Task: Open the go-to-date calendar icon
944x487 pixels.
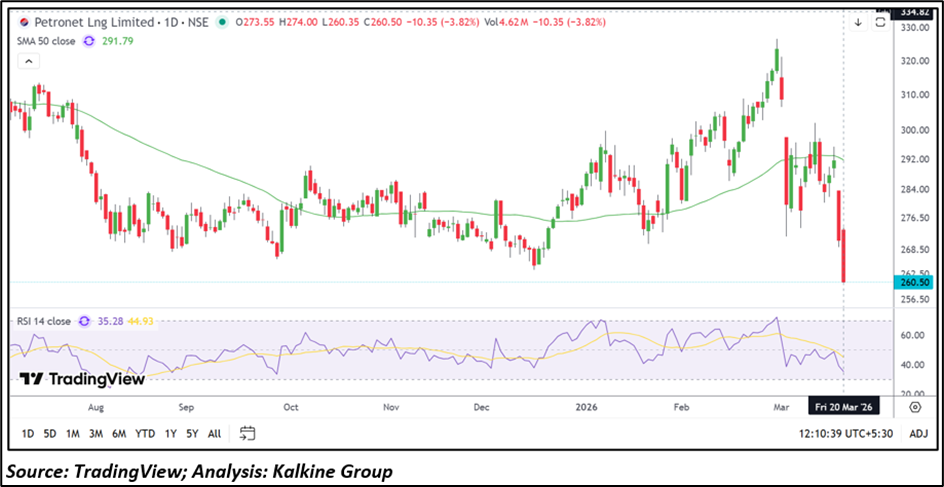Action: (248, 433)
